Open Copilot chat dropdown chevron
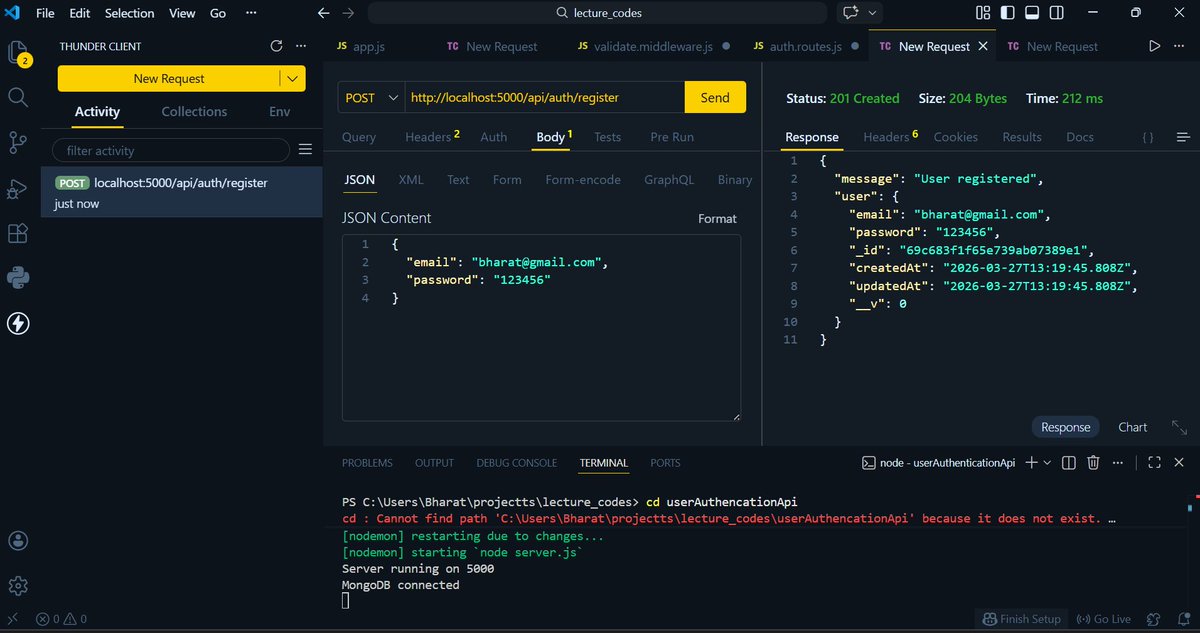Image resolution: width=1200 pixels, height=633 pixels. (873, 13)
